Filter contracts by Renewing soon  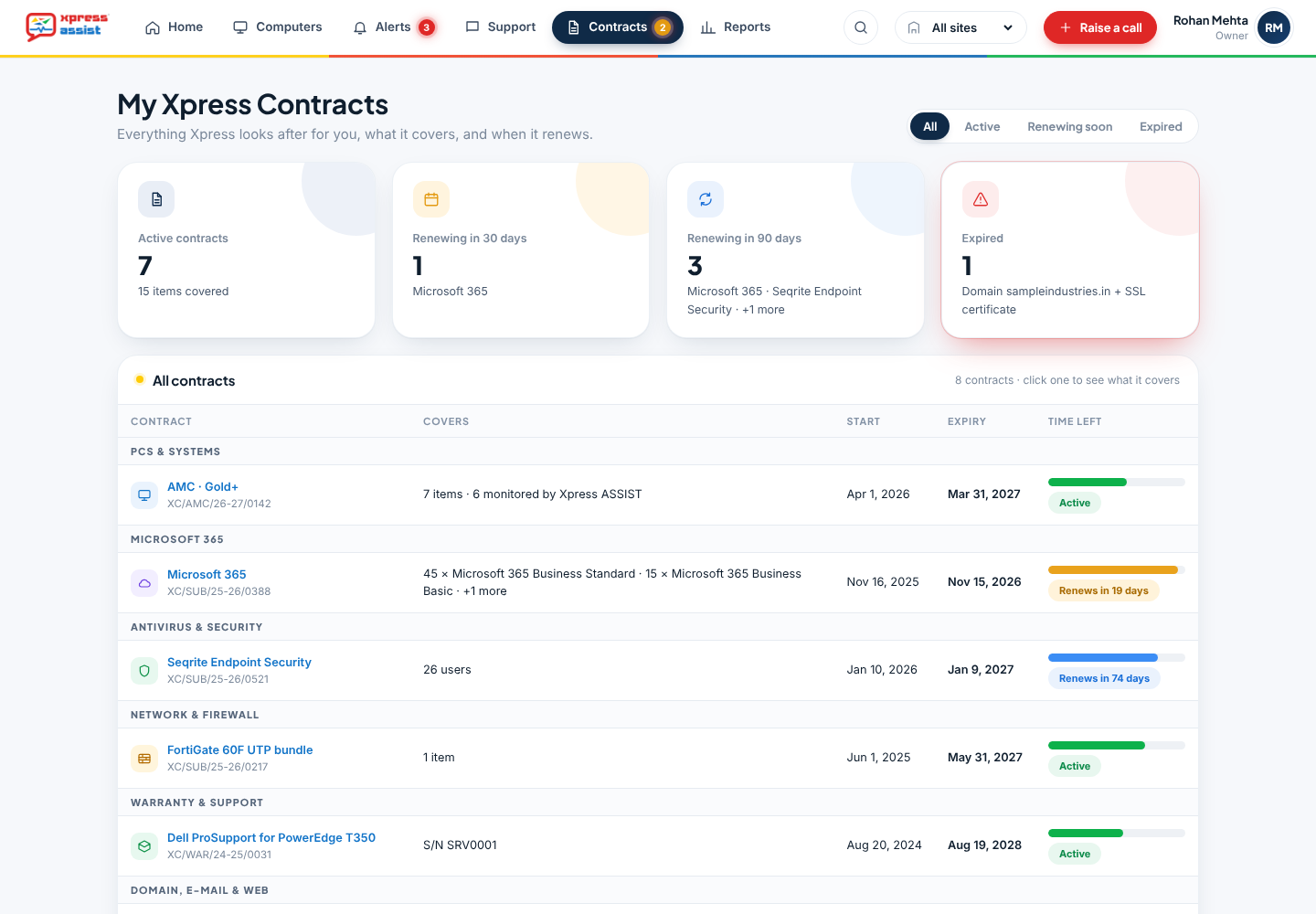pos(1070,127)
